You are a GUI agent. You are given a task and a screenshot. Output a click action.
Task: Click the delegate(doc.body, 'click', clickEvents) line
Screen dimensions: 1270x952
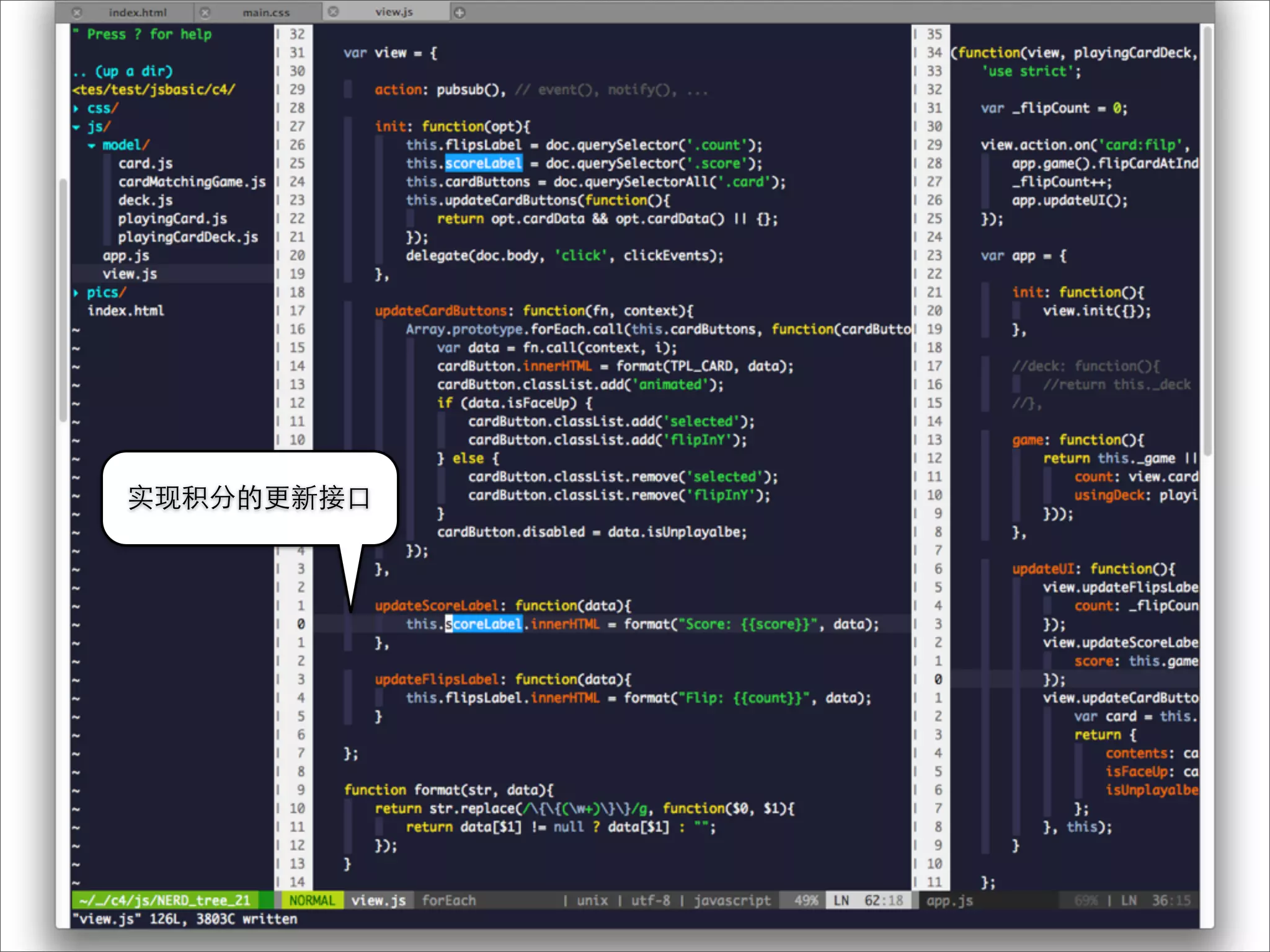point(565,255)
